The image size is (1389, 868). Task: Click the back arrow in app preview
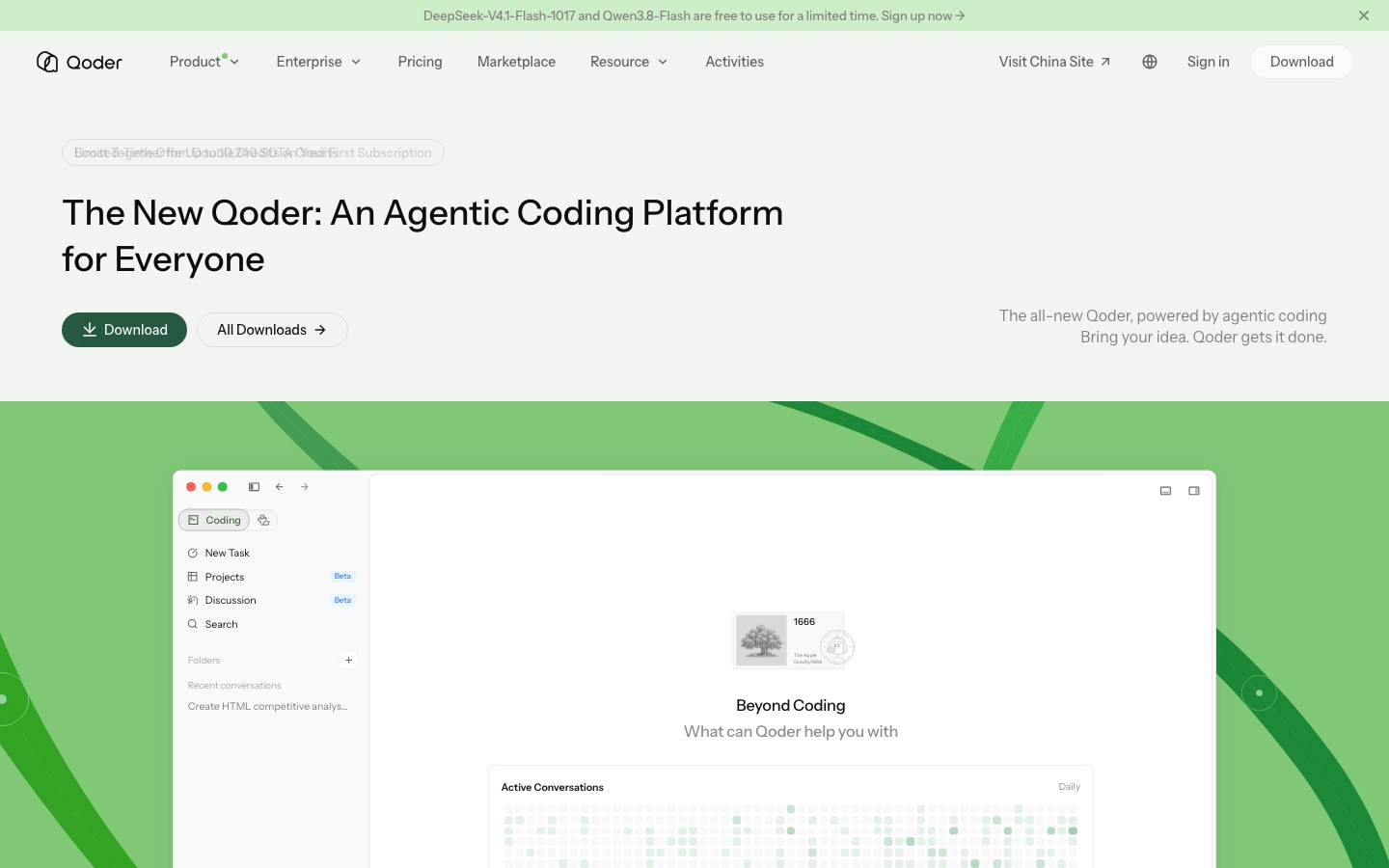coord(279,487)
